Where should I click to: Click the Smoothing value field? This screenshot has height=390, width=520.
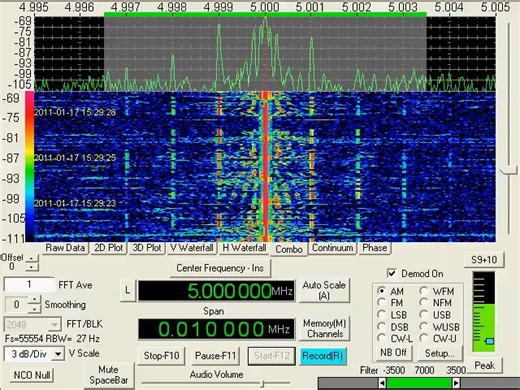pos(17,304)
